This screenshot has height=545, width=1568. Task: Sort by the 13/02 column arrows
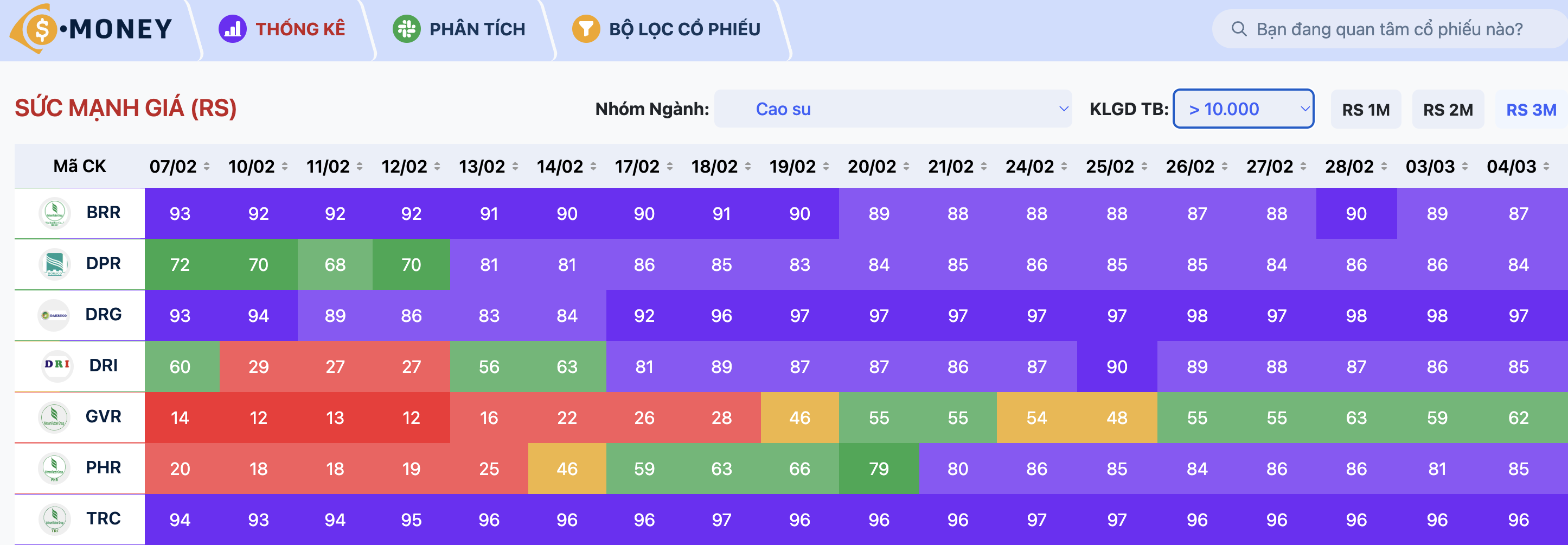tap(516, 166)
